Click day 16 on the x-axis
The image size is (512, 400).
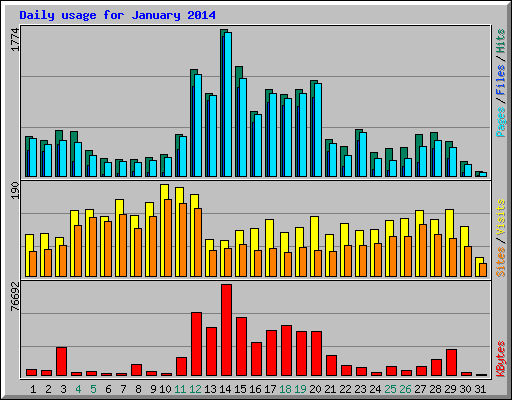pyautogui.click(x=255, y=389)
